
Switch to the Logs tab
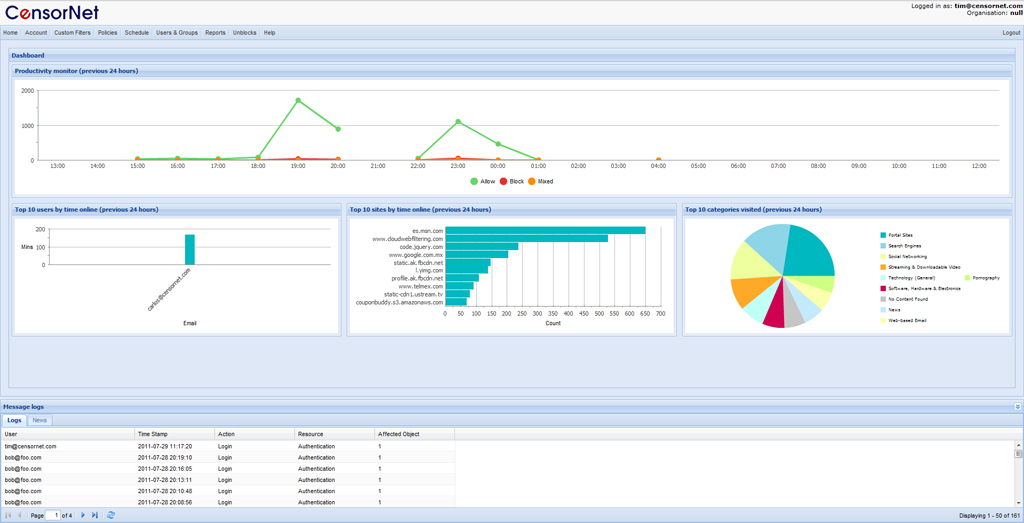(14, 420)
